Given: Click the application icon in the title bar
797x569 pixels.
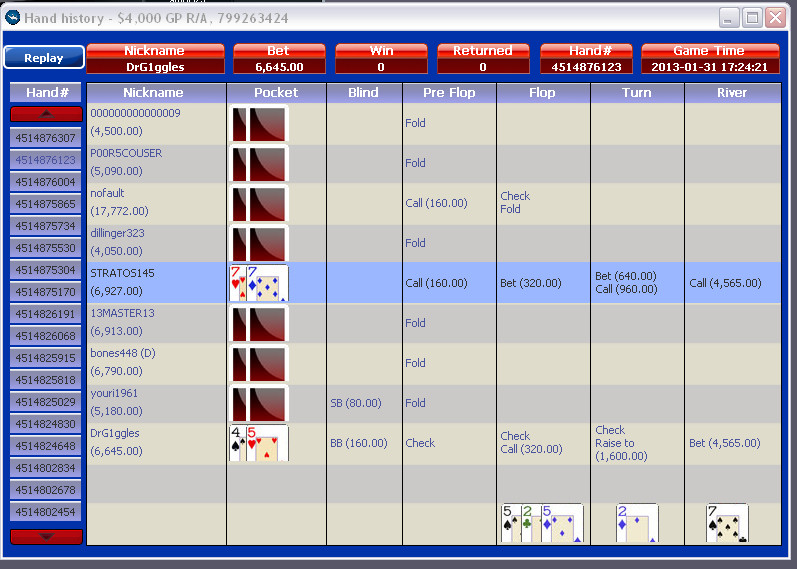Looking at the screenshot, I should point(12,18).
